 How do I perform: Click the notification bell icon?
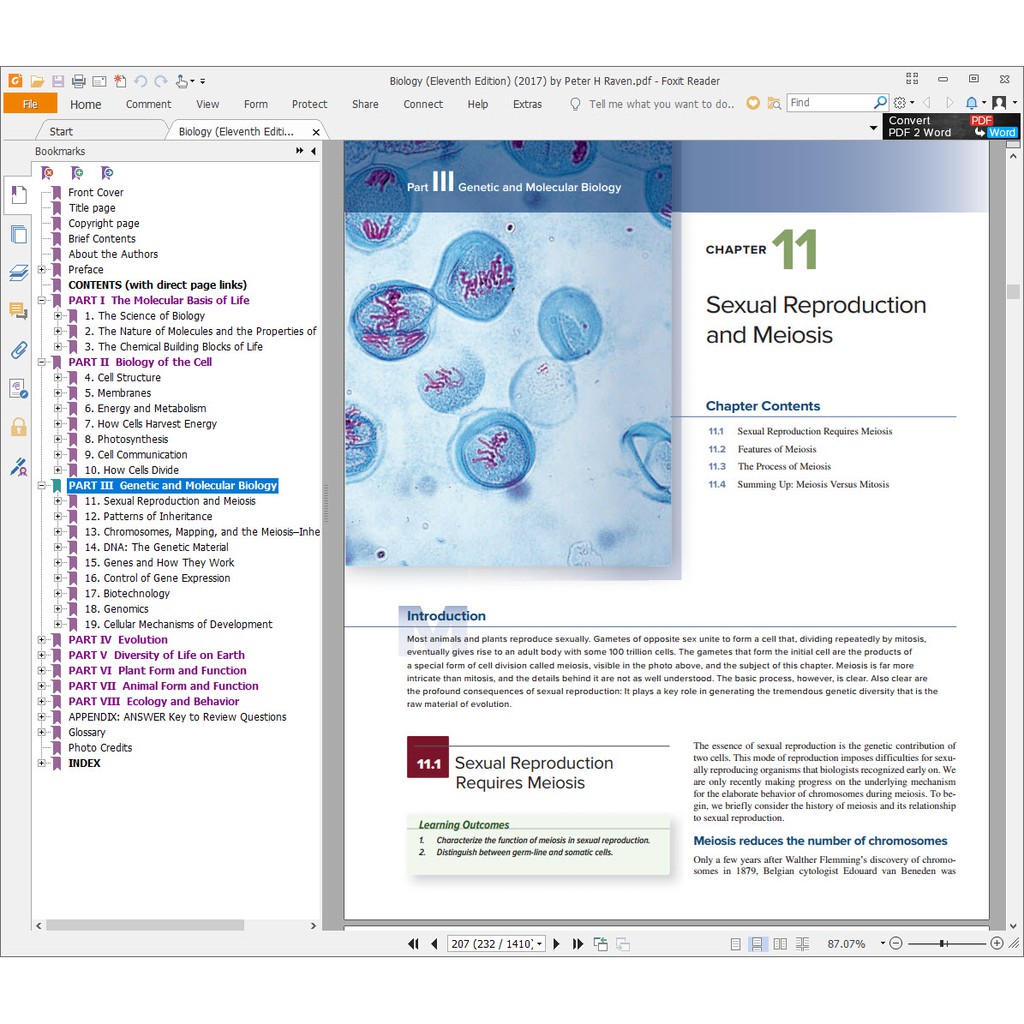click(x=970, y=103)
